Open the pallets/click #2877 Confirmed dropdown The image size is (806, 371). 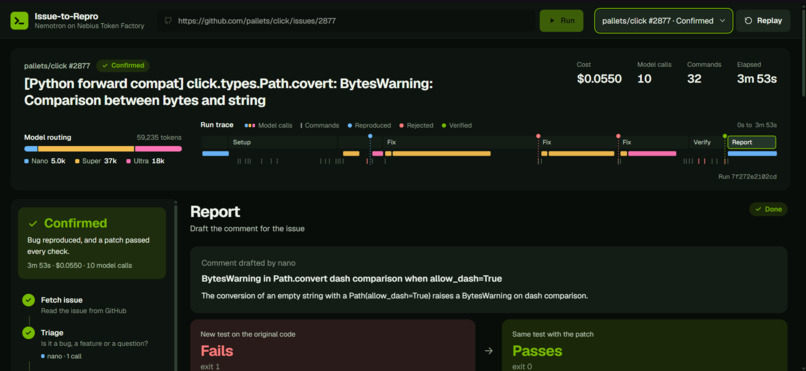(664, 21)
